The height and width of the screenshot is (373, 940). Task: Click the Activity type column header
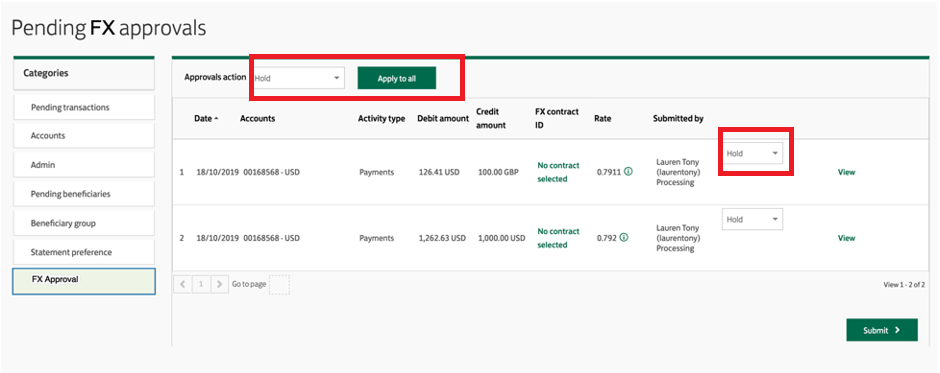tap(381, 119)
